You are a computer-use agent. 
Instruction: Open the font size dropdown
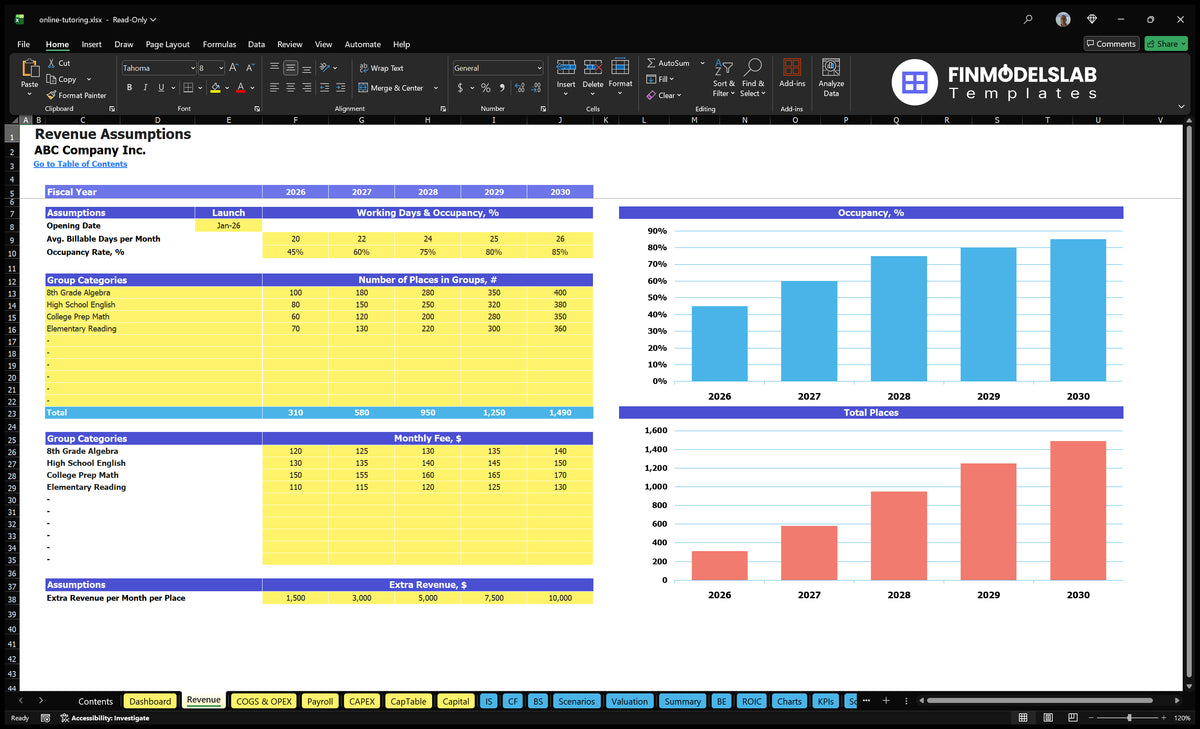click(220, 68)
